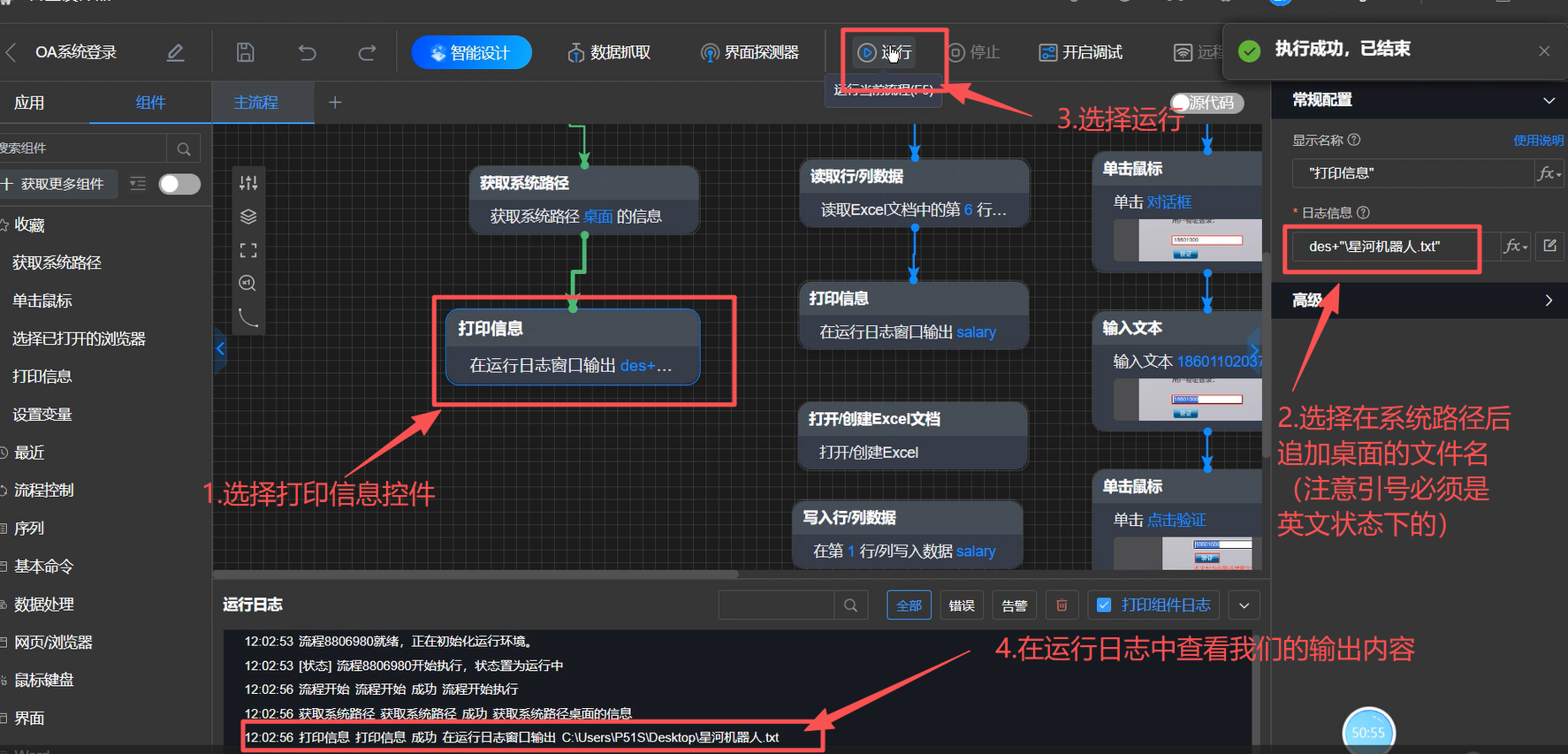
Task: Click the sliders icon on the canvas toolbar
Action: tap(248, 183)
